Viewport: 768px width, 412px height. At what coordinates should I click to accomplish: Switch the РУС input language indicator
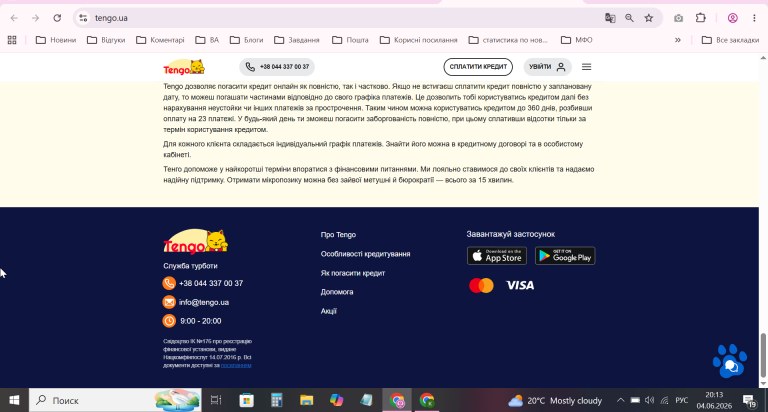point(682,400)
